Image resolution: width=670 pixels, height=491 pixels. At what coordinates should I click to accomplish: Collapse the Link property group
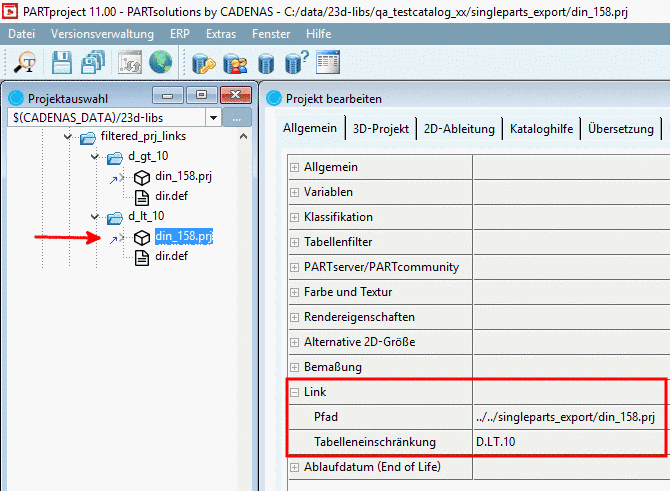point(294,392)
